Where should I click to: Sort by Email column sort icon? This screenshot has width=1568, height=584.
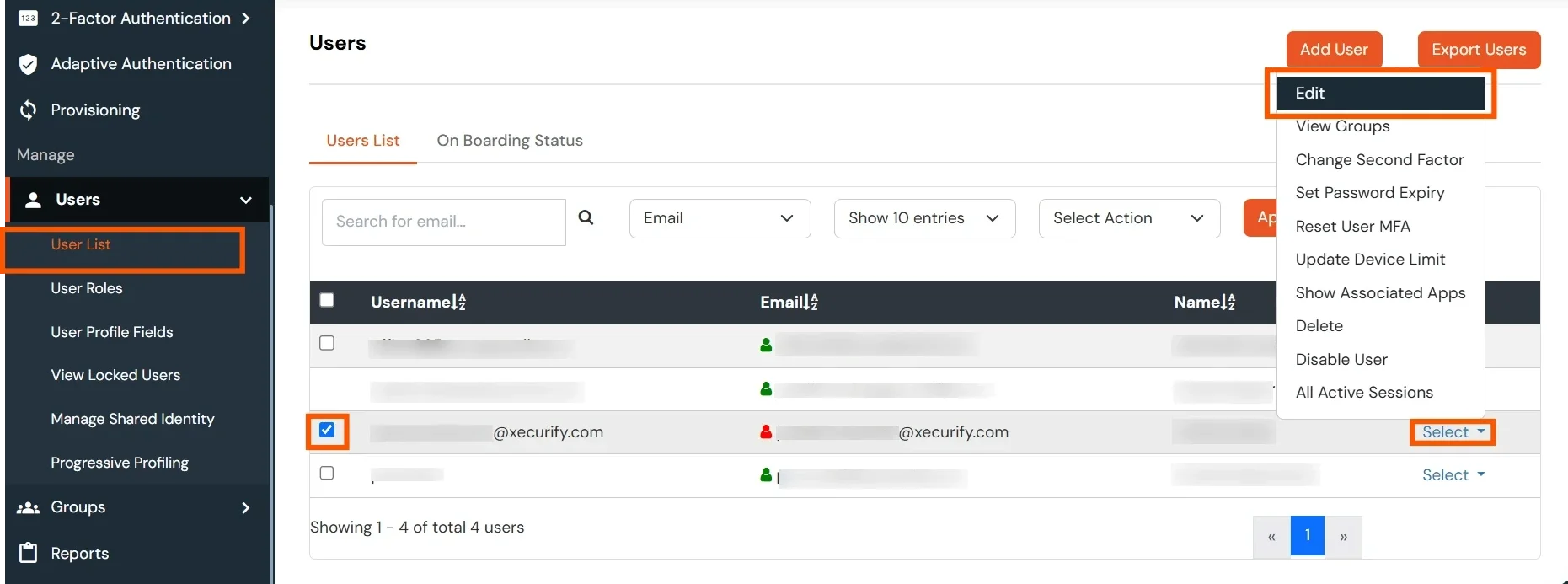(811, 302)
